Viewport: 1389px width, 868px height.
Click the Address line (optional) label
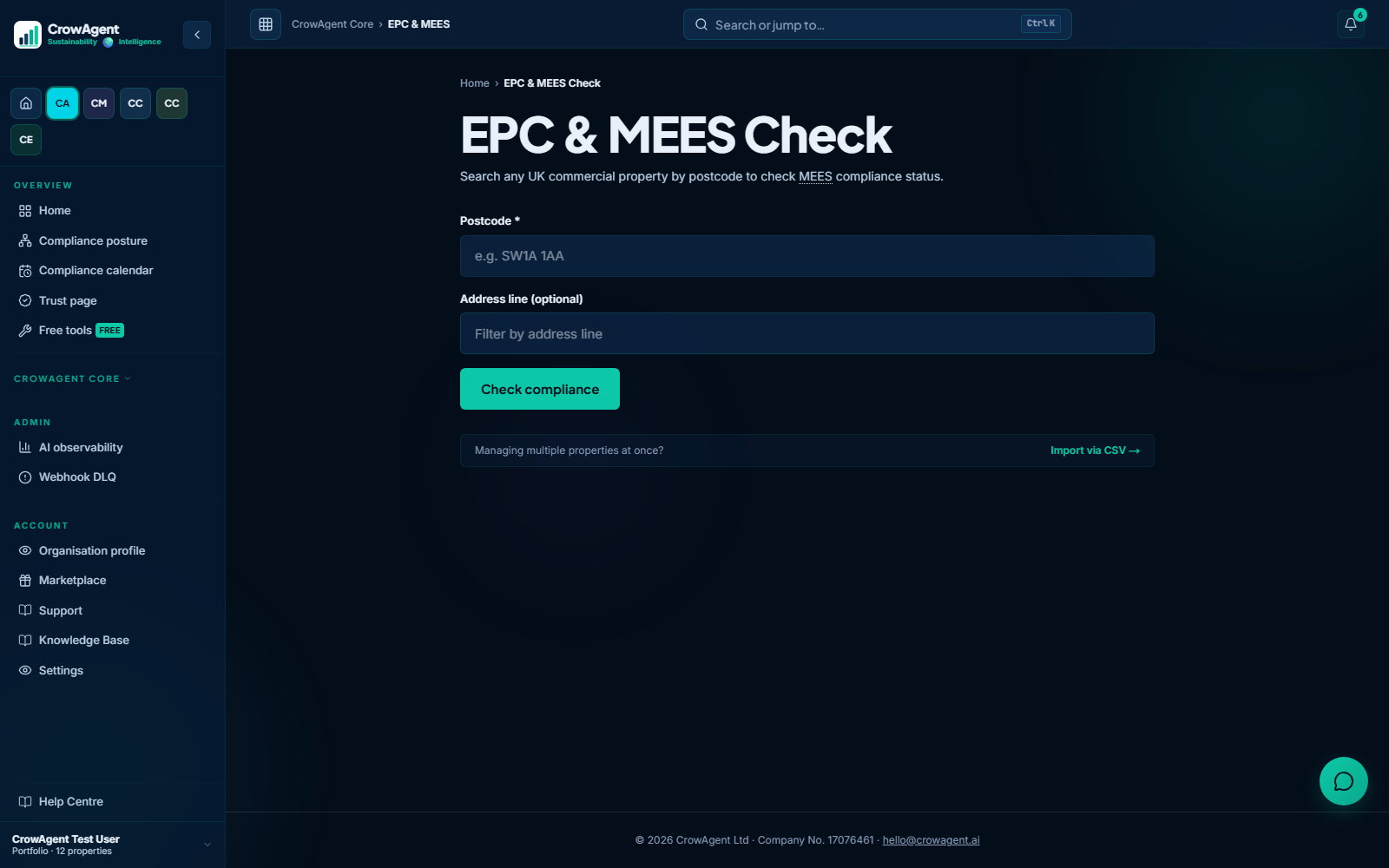(522, 299)
